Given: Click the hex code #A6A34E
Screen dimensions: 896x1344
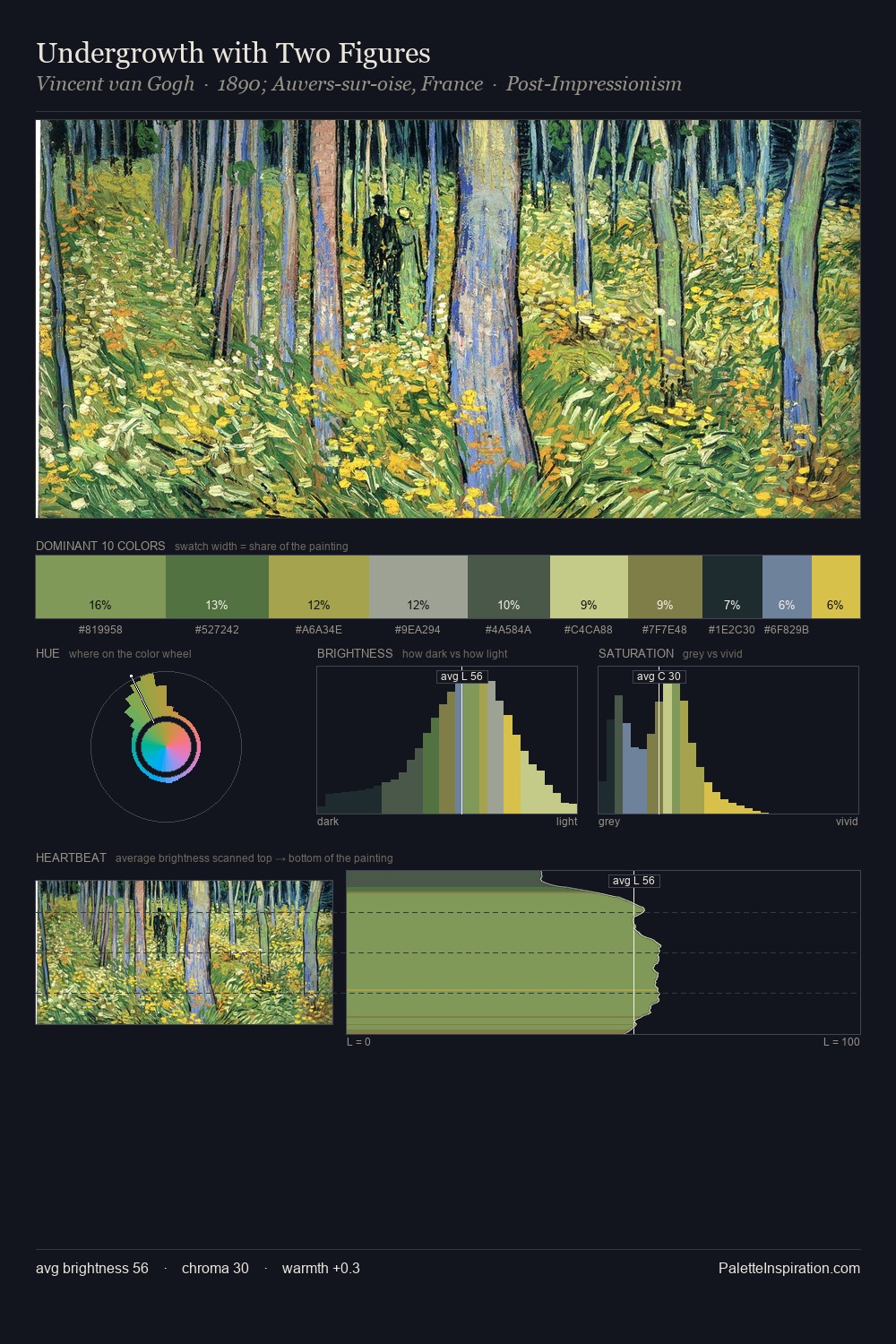Looking at the screenshot, I should click(x=319, y=630).
